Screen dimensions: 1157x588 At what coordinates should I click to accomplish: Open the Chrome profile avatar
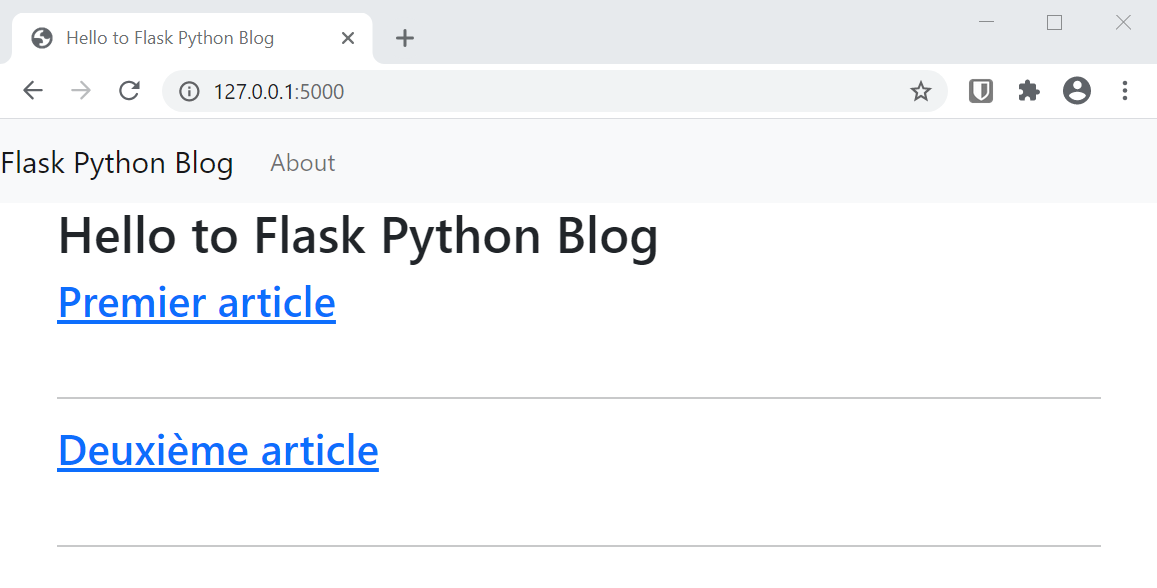(1077, 91)
